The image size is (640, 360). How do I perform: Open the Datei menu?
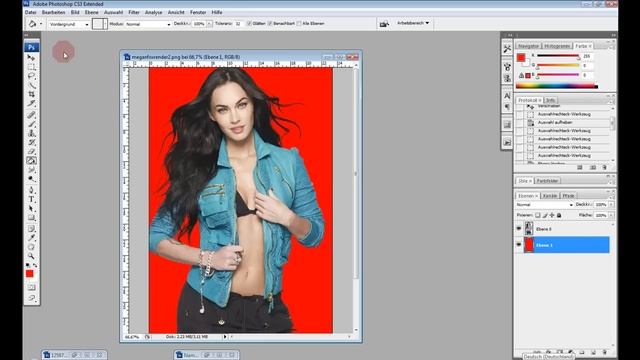(x=31, y=13)
